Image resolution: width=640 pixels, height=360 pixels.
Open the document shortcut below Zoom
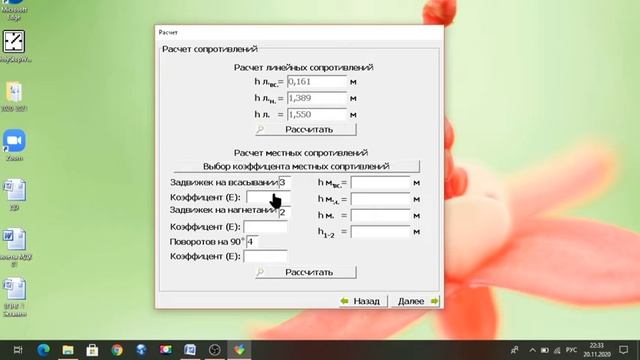pos(15,195)
